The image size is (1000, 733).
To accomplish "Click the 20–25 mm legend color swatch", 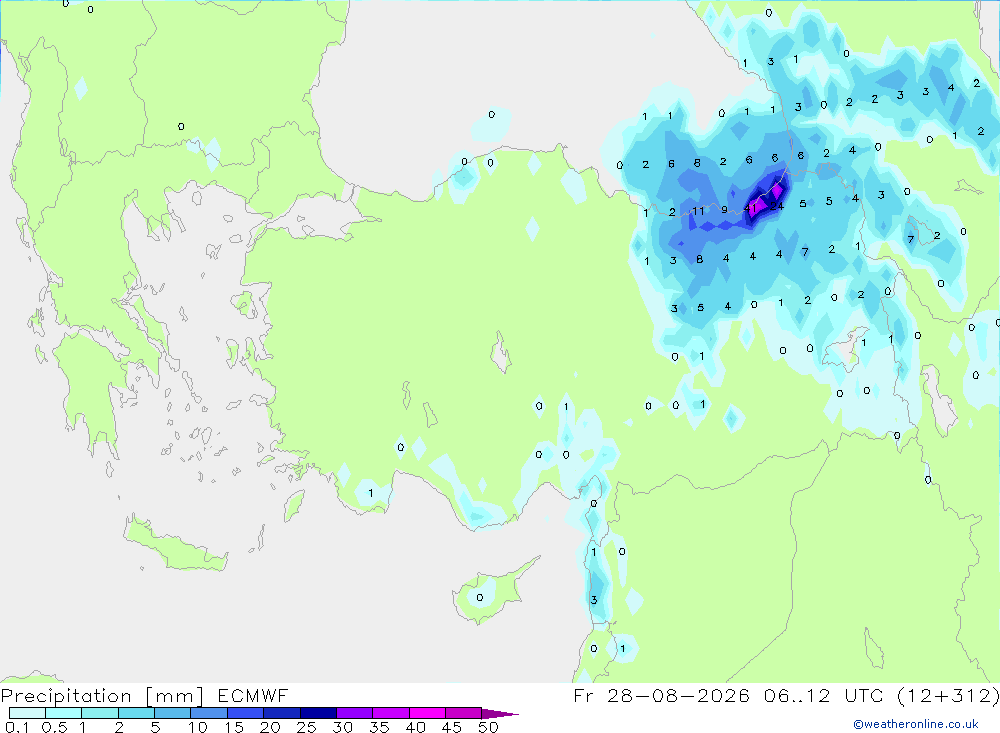I will coord(282,713).
